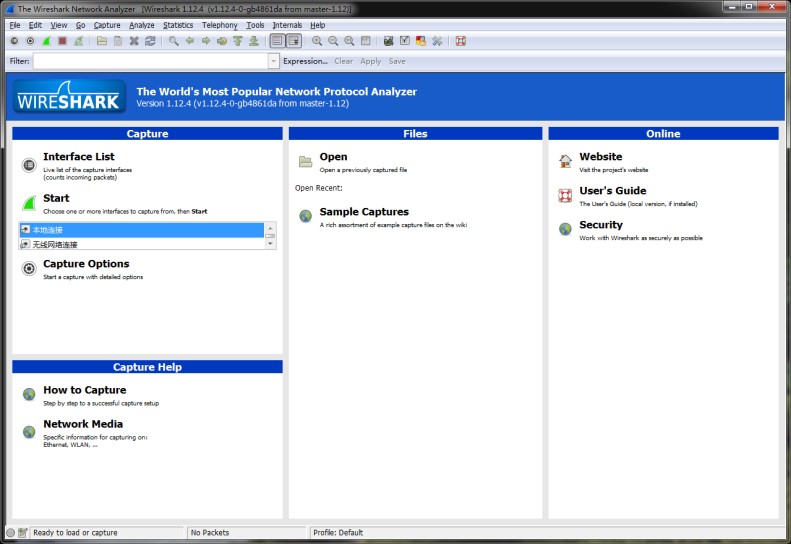Click the save capture file toolbar icon
The height and width of the screenshot is (544, 791).
118,41
